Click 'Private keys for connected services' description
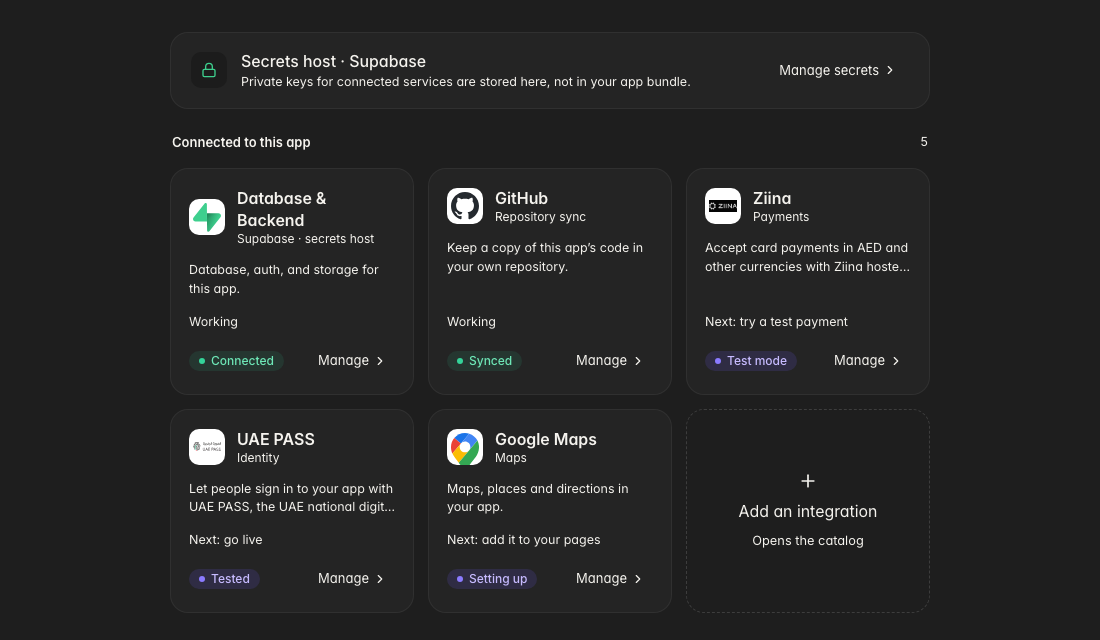This screenshot has height=640, width=1100. click(x=466, y=82)
